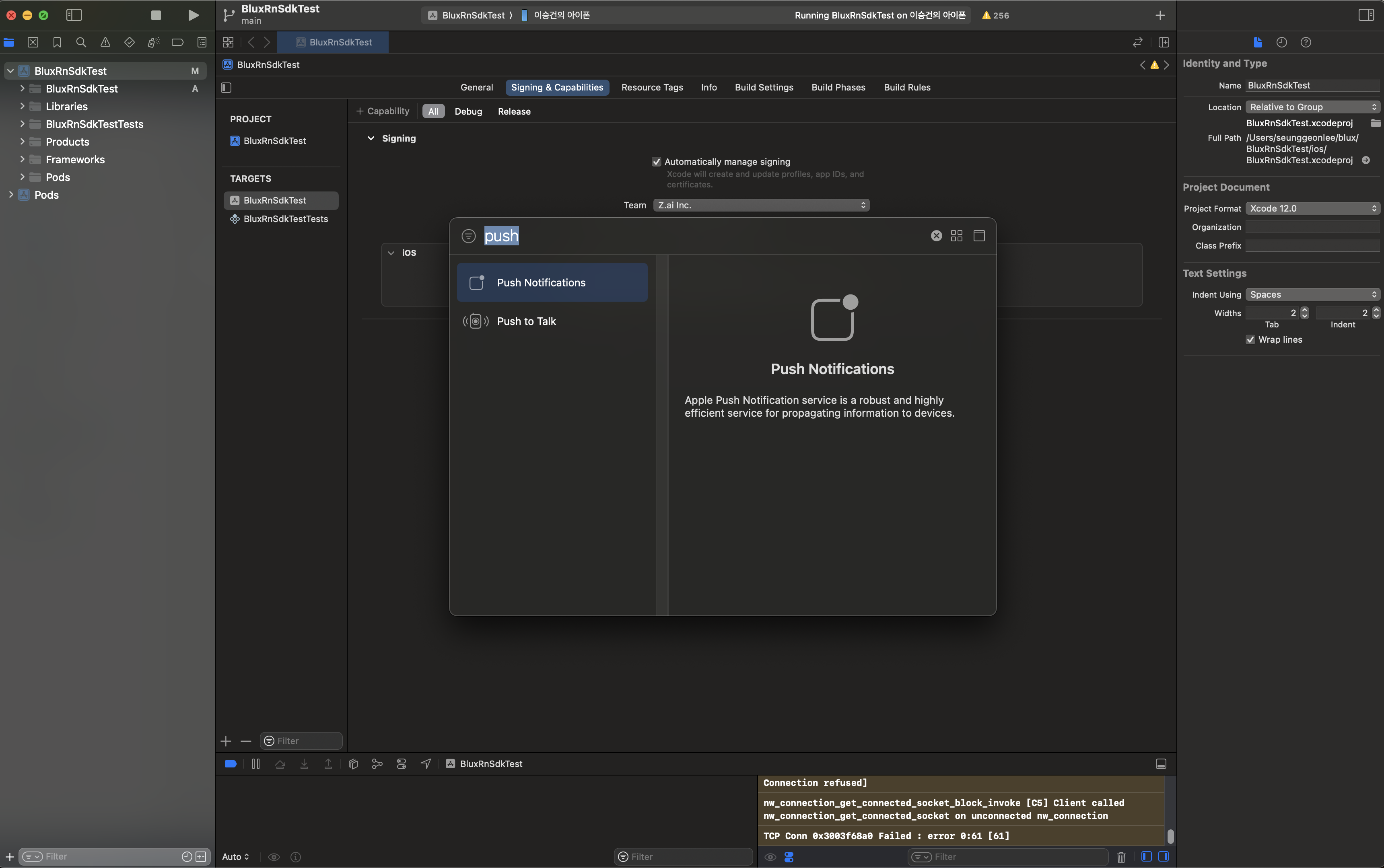Switch to the Resource Tags tab
Viewport: 1384px width, 868px height.
[x=652, y=88]
